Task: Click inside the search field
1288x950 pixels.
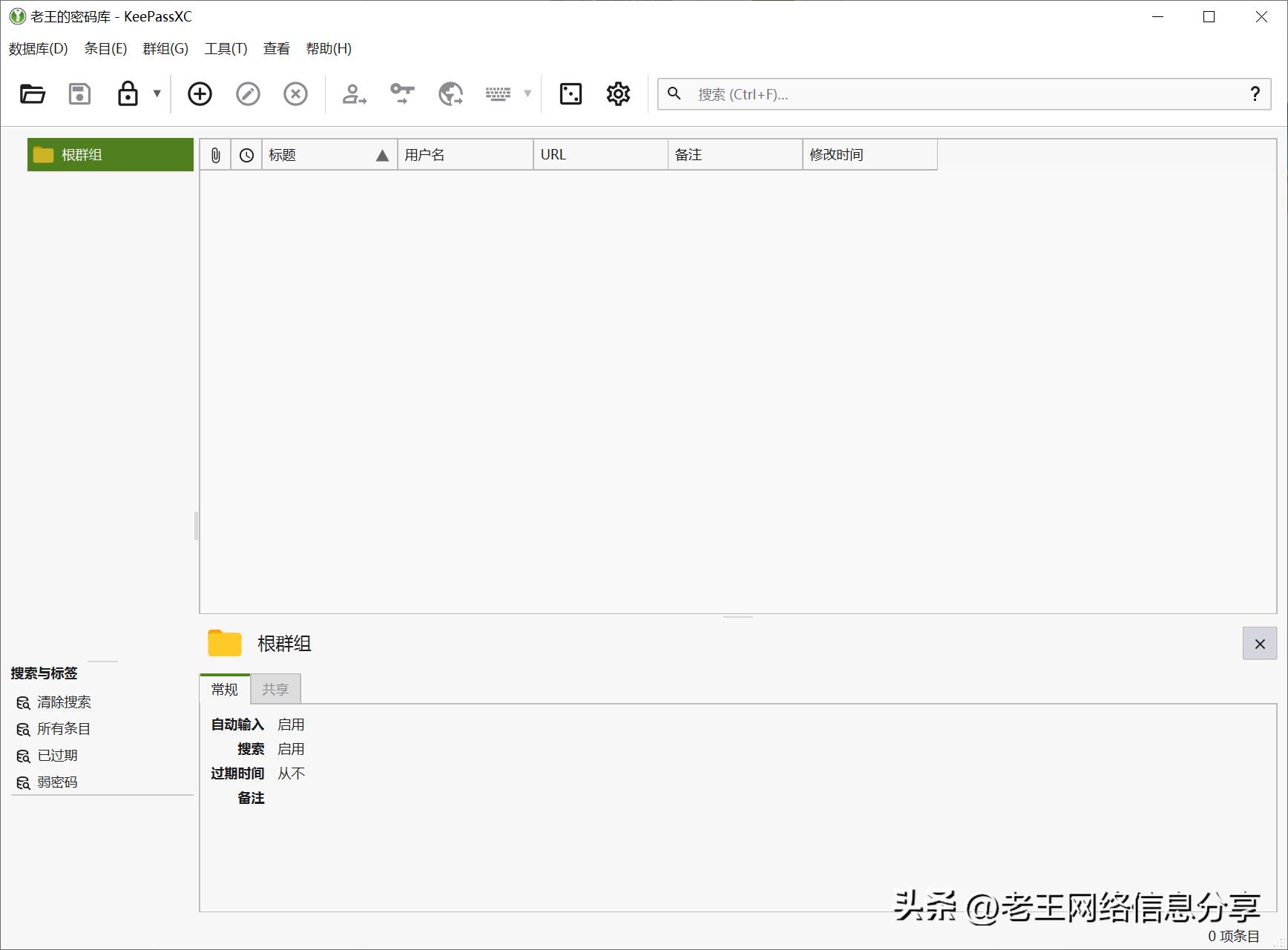Action: pyautogui.click(x=890, y=94)
